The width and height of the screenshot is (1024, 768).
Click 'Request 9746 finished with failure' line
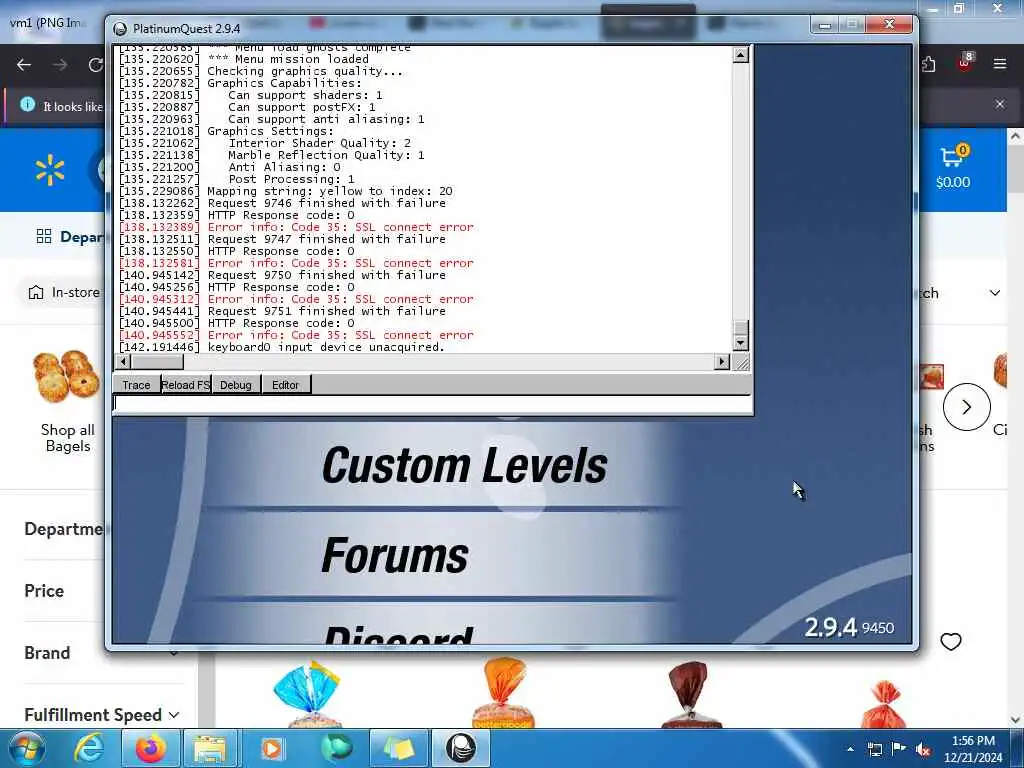coord(327,203)
